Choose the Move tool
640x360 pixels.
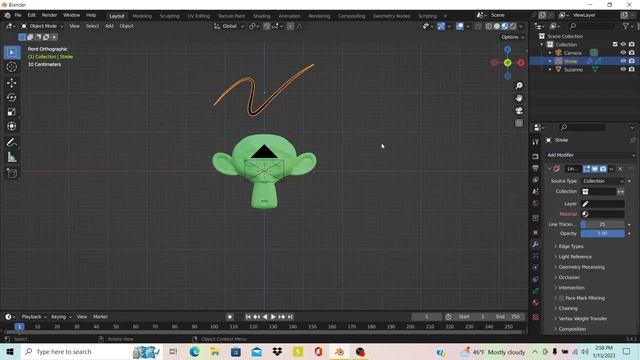pos(12,83)
